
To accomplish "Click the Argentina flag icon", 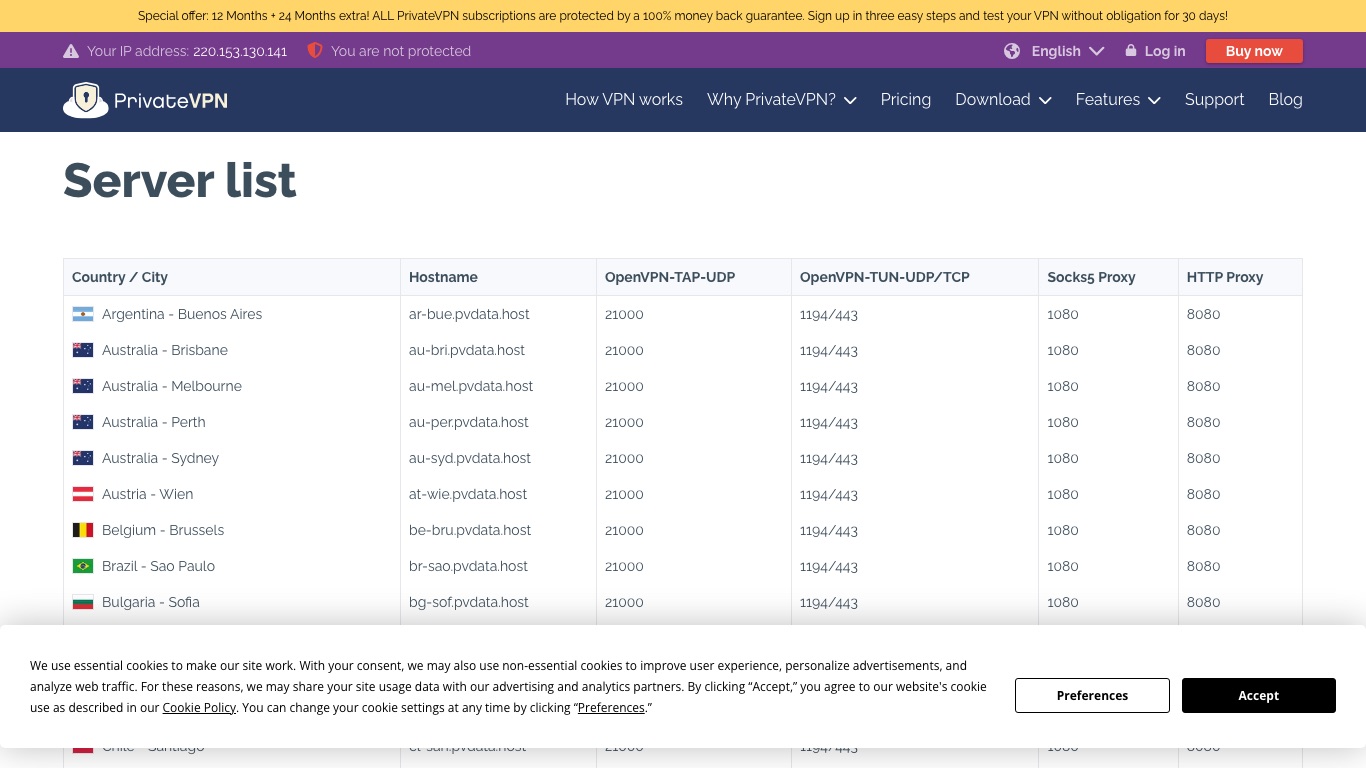I will coord(83,314).
